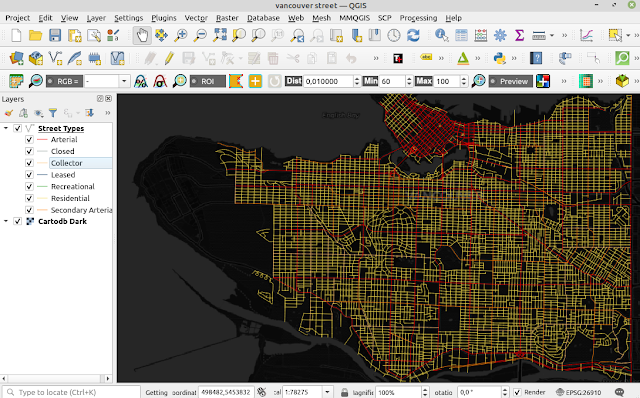
Task: Click the Zoom Full extent icon
Action: [x=220, y=36]
